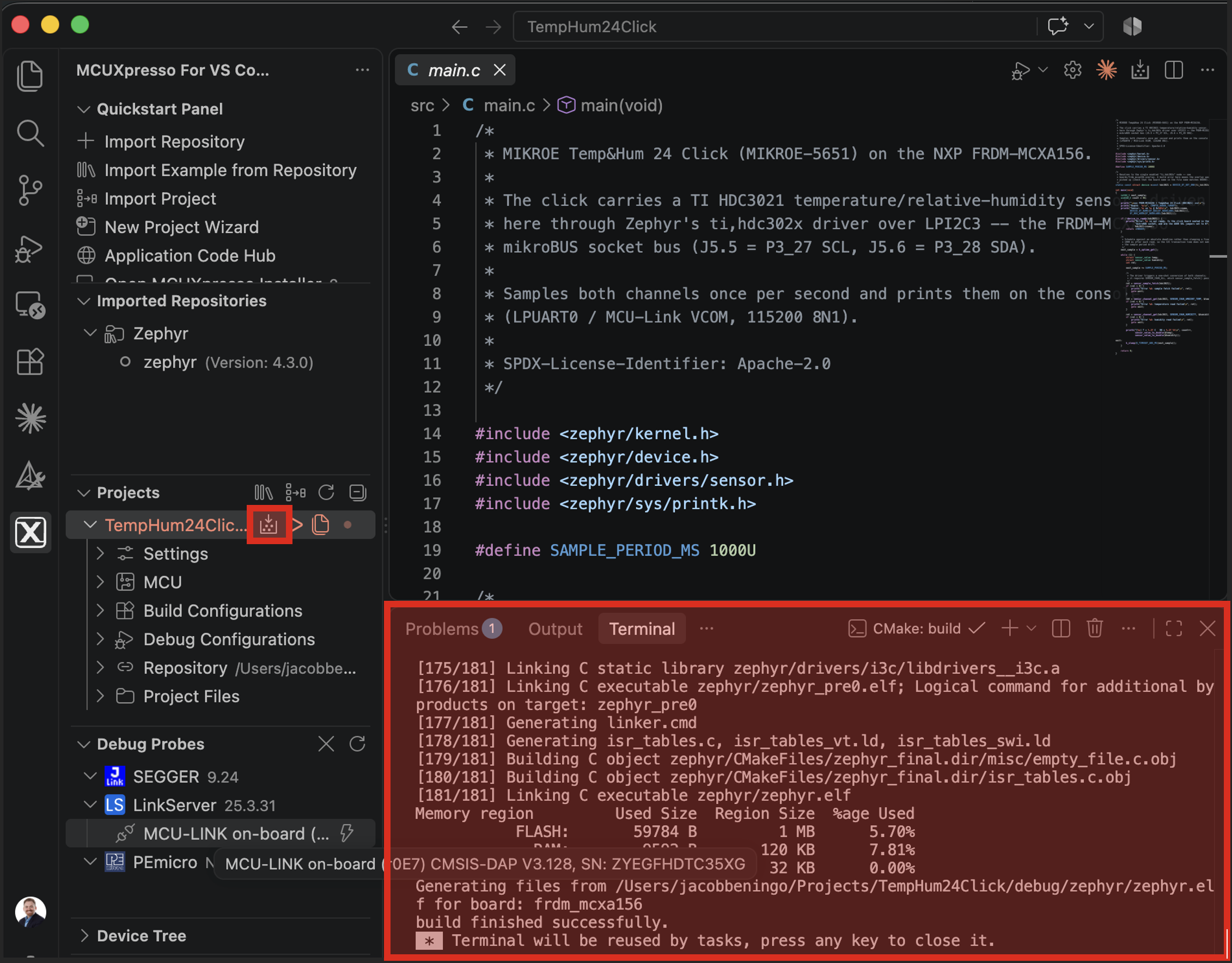The width and height of the screenshot is (1232, 963).
Task: Expand the Settings node in project tree
Action: (100, 553)
